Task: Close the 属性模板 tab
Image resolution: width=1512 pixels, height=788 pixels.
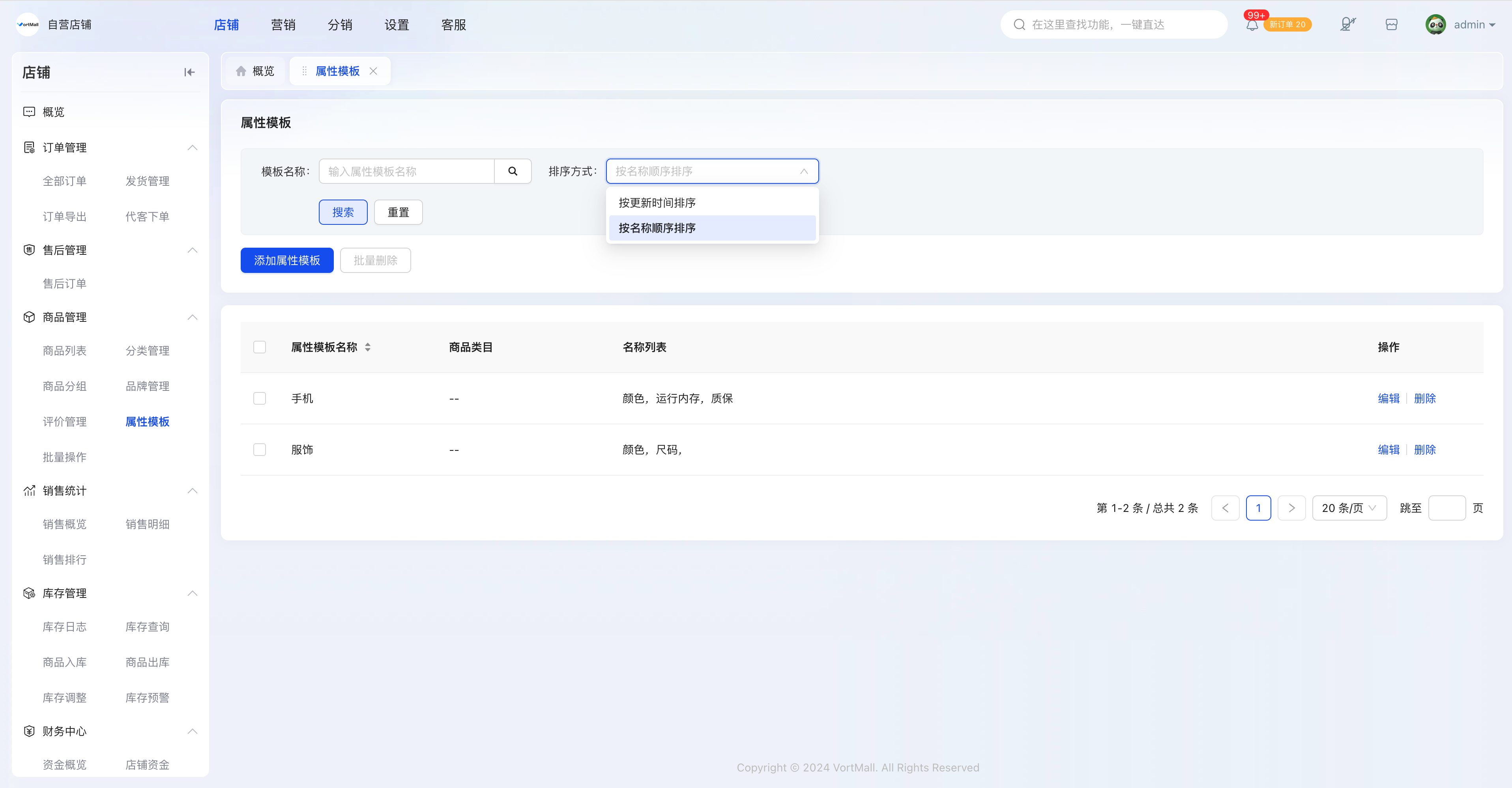Action: tap(373, 71)
